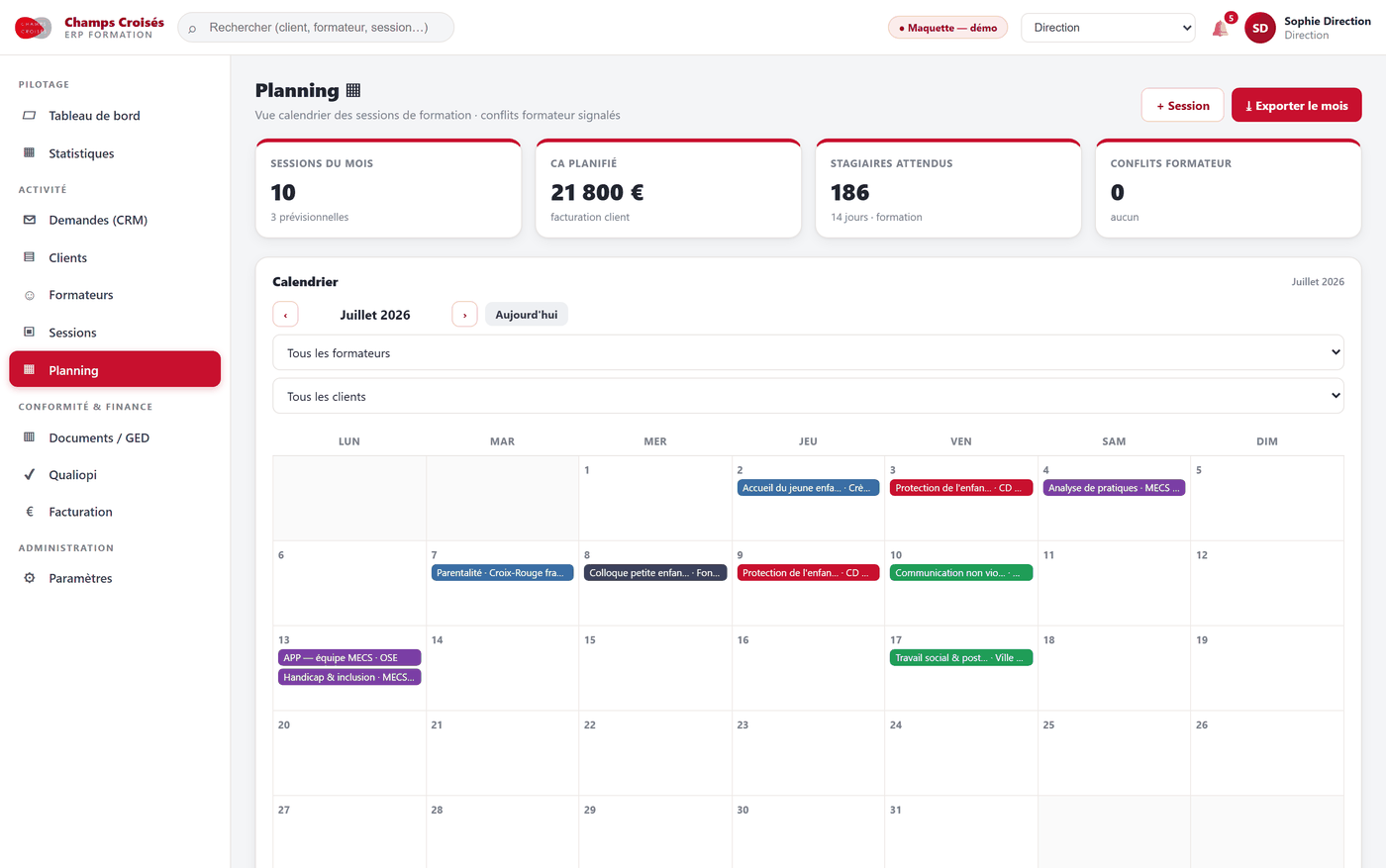Click the + Session button
Image resolution: width=1386 pixels, height=868 pixels.
point(1183,106)
